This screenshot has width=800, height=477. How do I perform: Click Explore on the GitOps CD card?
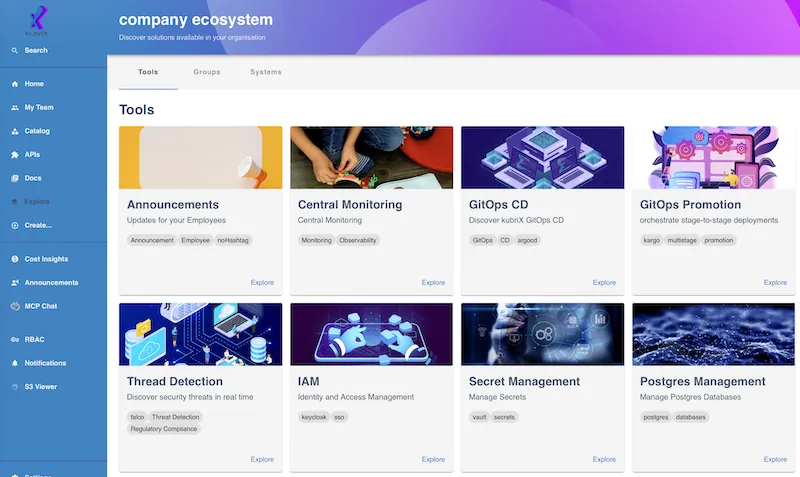tap(604, 283)
